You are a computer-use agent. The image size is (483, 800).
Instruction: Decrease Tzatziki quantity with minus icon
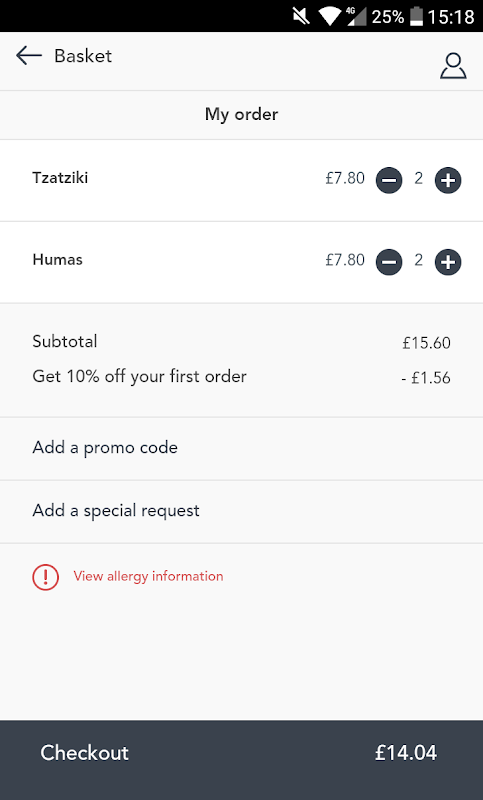click(389, 180)
